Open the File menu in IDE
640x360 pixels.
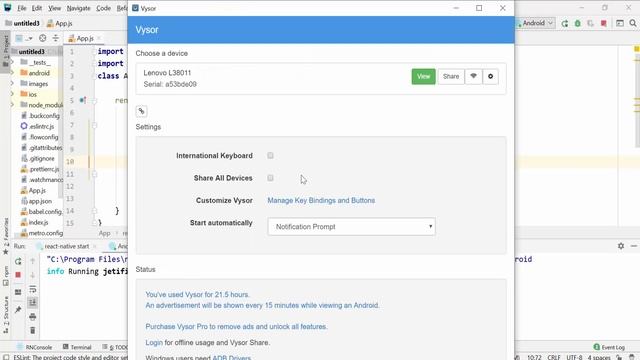(x=22, y=8)
